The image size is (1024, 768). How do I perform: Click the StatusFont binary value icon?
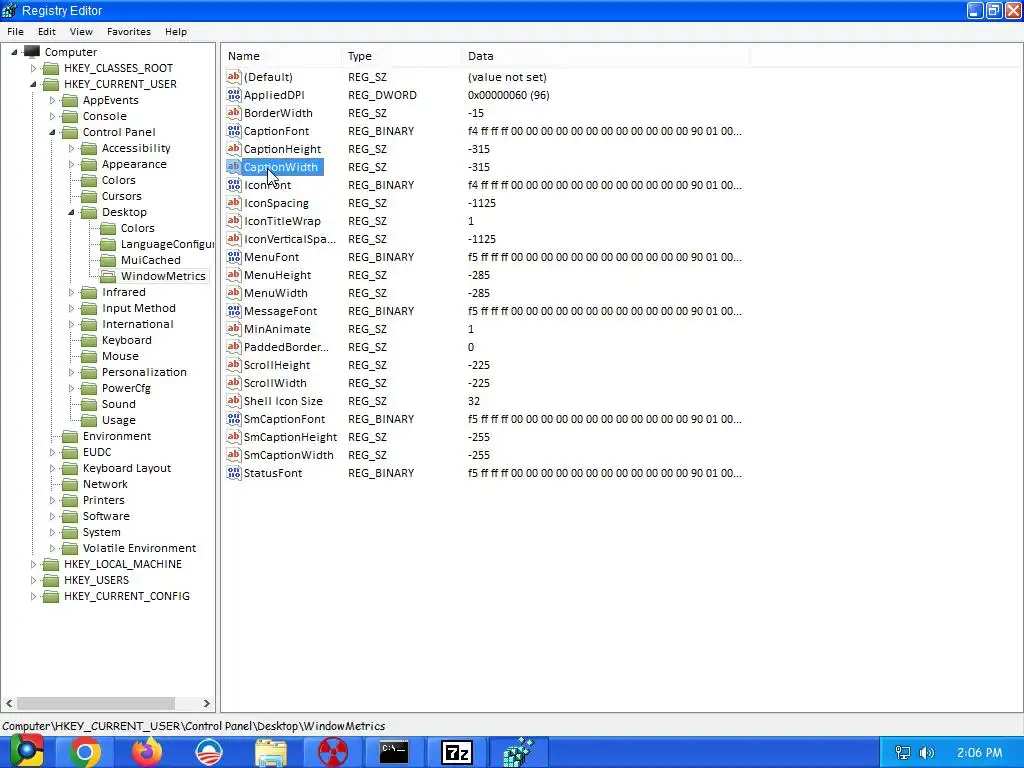click(234, 473)
